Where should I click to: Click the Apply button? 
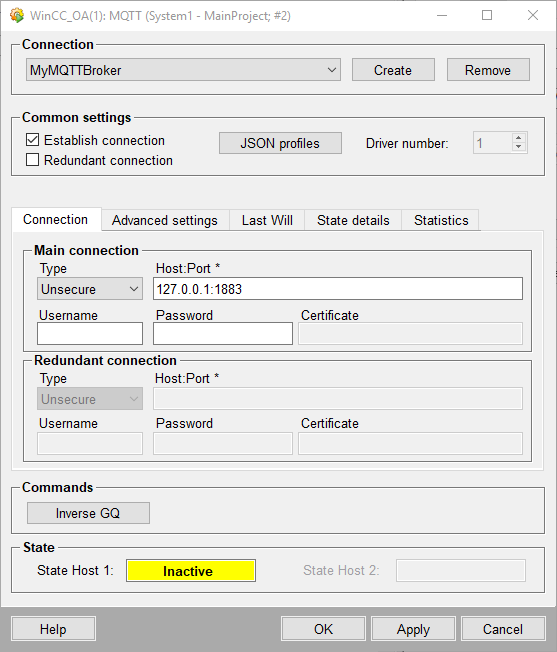click(x=413, y=629)
